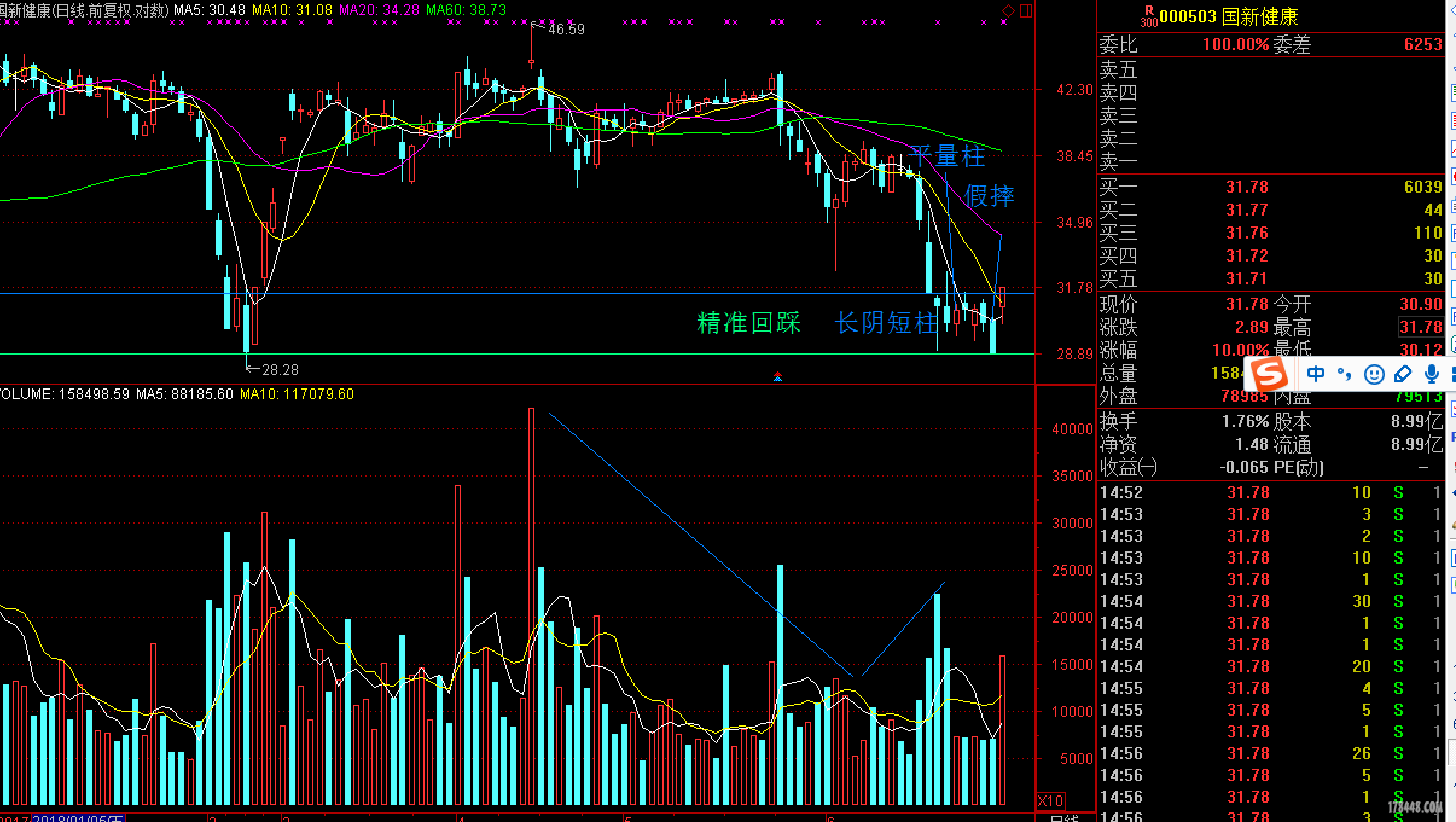This screenshot has height=822, width=1456.
Task: Click the 日线 period label at bottom
Action: click(x=1064, y=818)
